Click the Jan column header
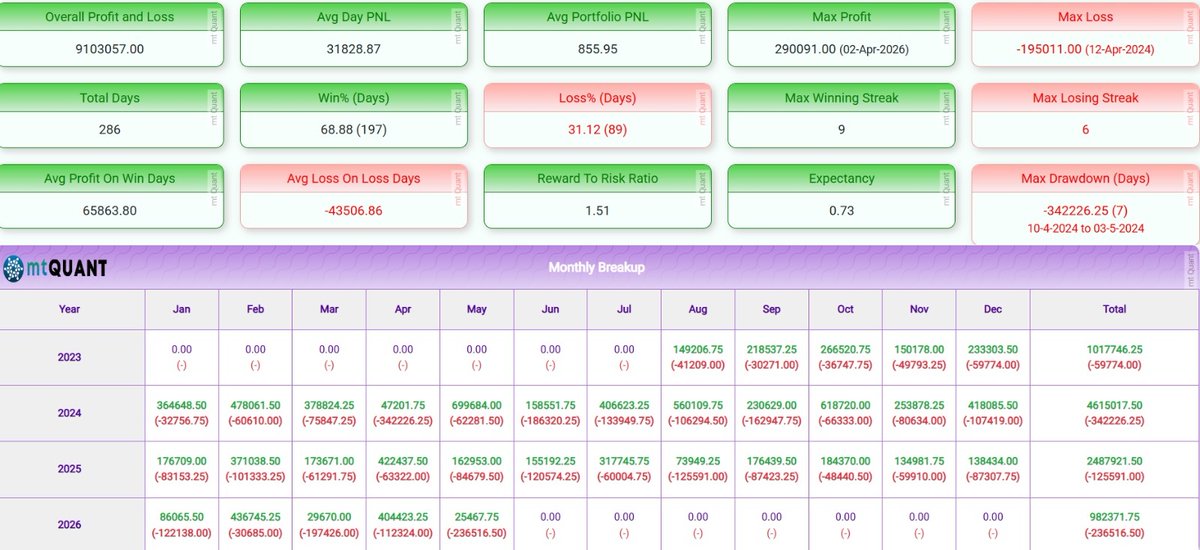The width and height of the screenshot is (1200, 550). pos(182,309)
